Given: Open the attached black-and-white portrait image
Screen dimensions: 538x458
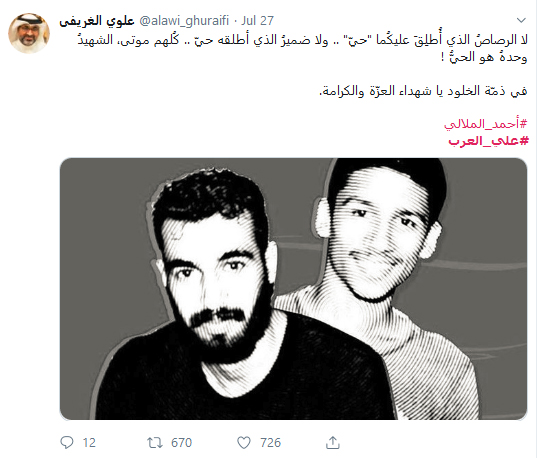Looking at the screenshot, I should (293, 289).
